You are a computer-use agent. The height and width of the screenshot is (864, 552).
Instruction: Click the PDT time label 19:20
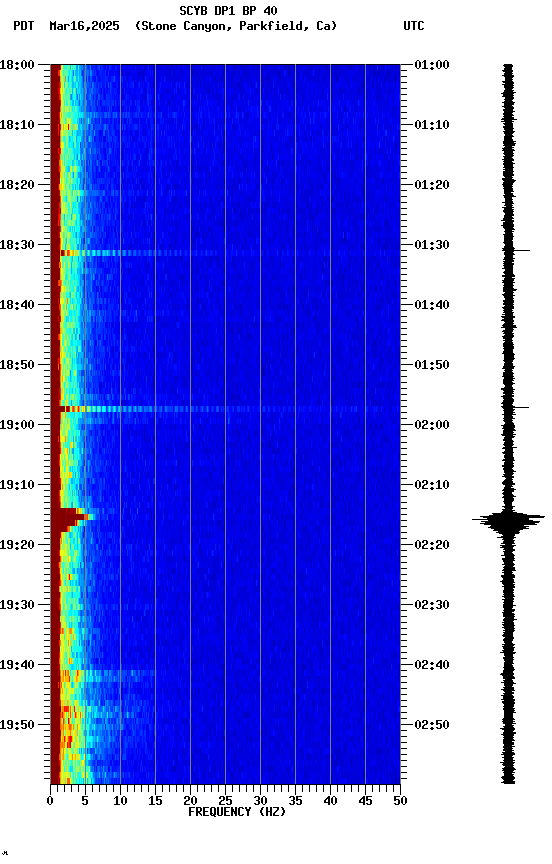tap(17, 545)
